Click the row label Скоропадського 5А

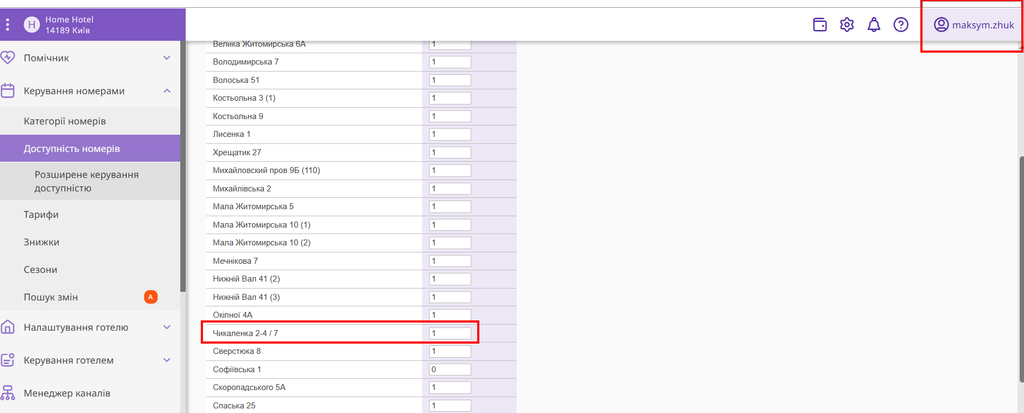(x=249, y=388)
